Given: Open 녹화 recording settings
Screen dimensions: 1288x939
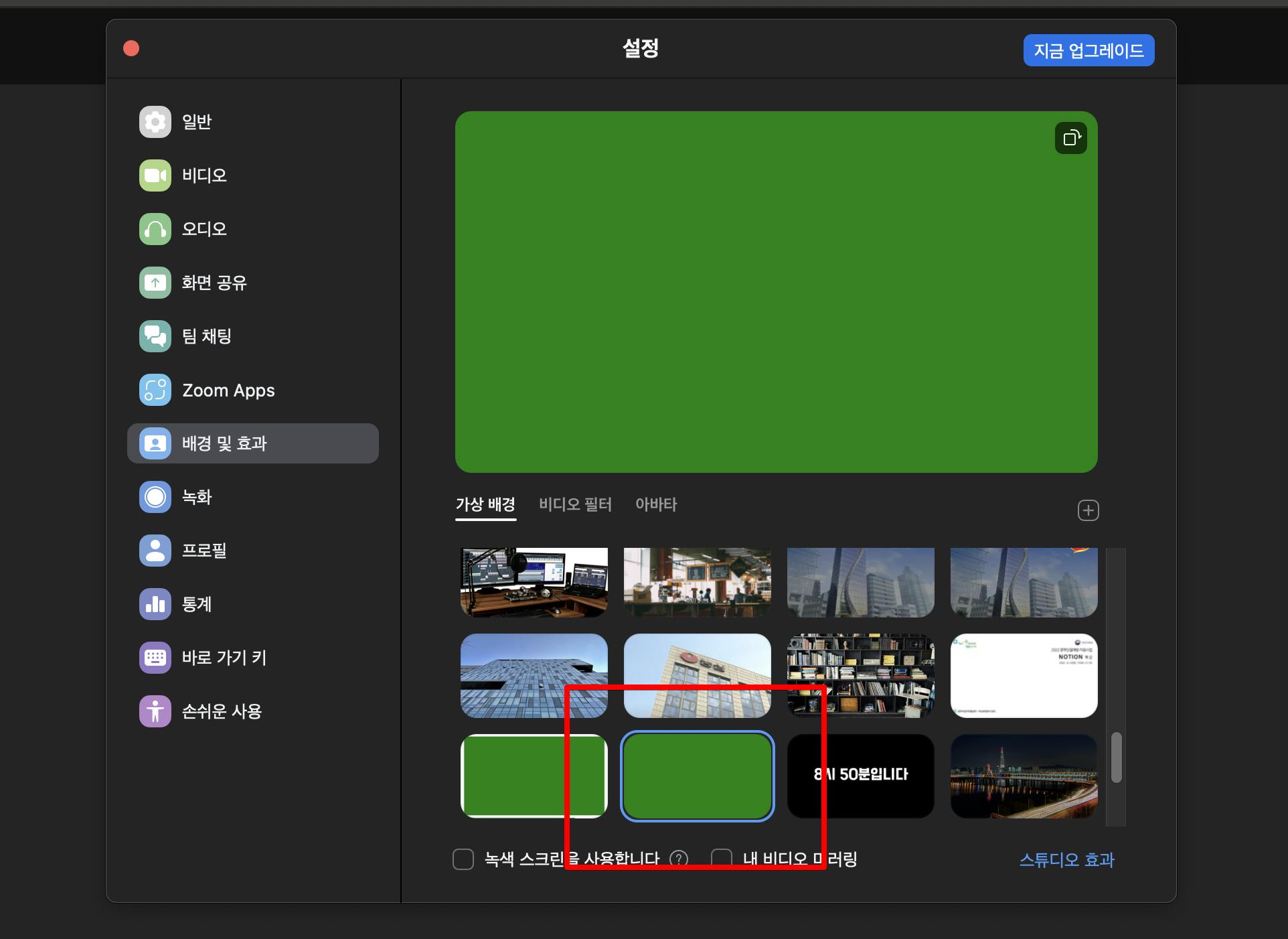Looking at the screenshot, I should 155,497.
